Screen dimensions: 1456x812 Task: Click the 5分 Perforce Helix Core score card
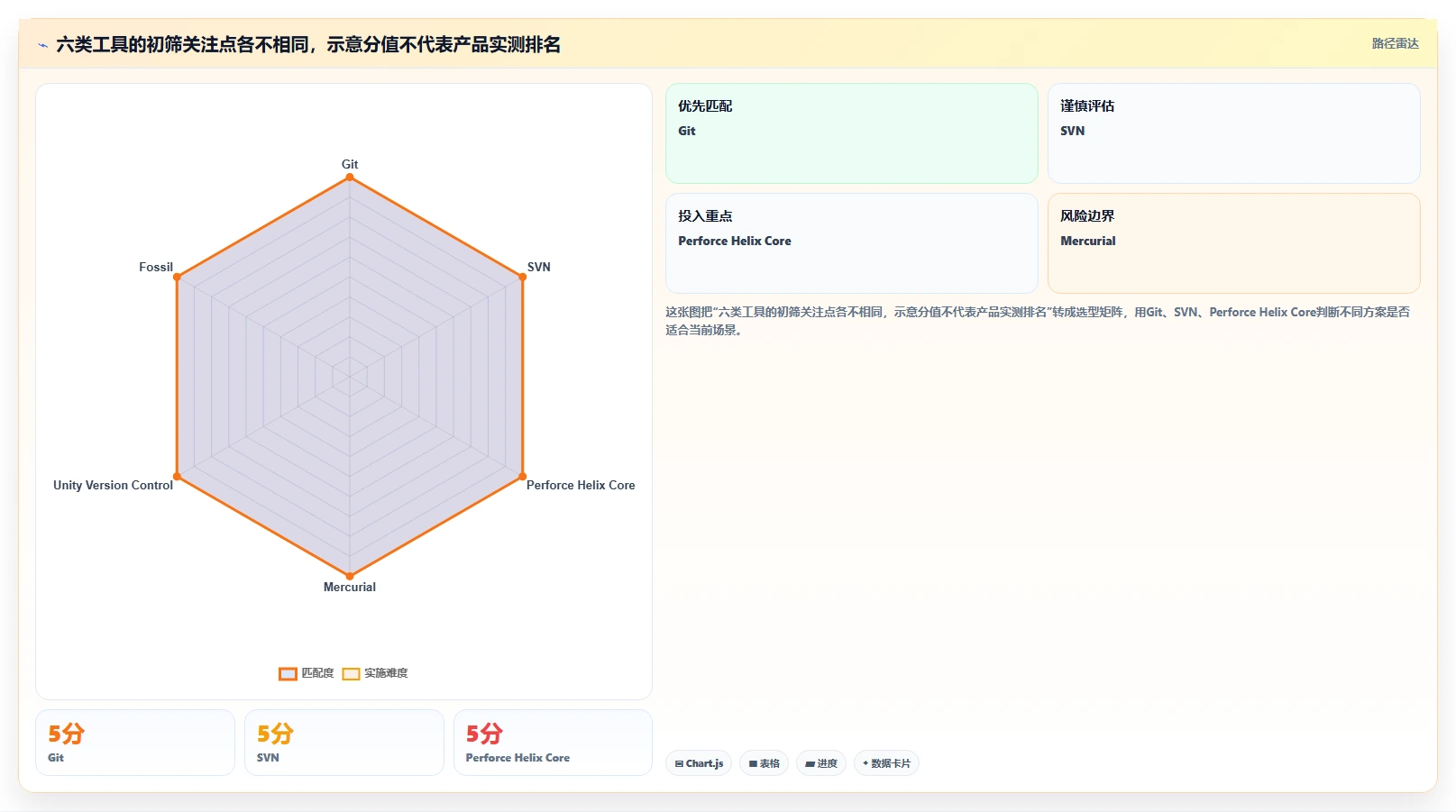coord(553,743)
